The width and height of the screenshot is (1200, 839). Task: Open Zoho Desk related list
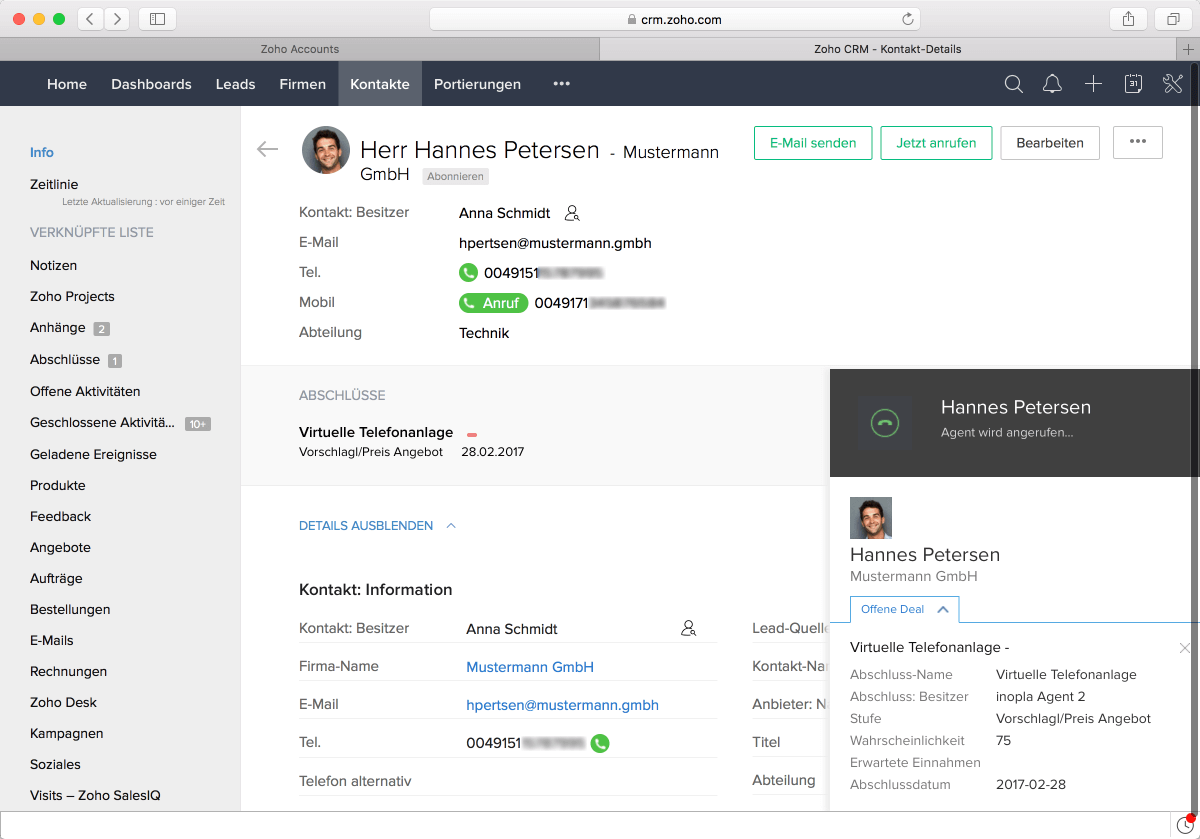(x=63, y=702)
